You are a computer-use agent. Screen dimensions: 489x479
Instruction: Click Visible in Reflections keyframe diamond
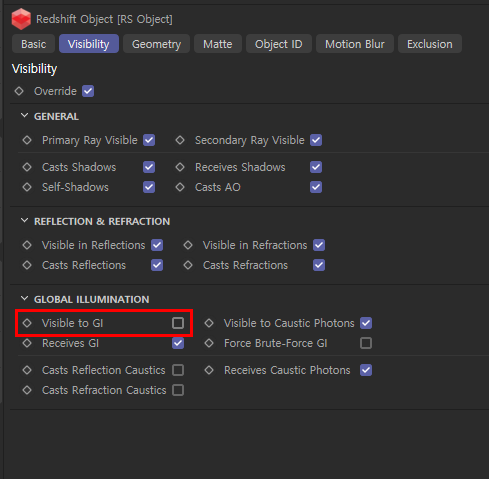tap(27, 245)
